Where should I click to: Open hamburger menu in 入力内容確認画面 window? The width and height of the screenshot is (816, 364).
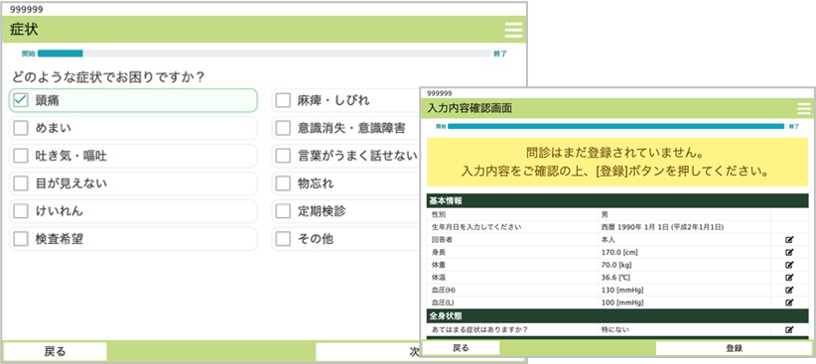click(804, 108)
